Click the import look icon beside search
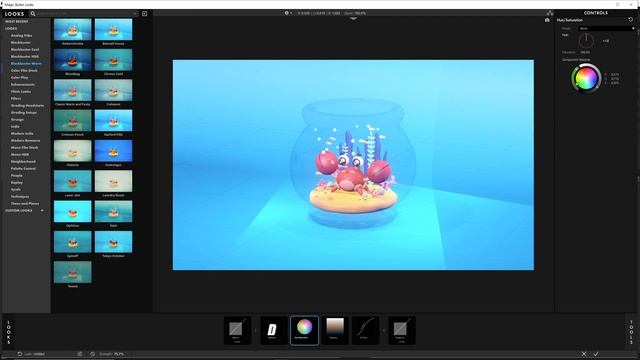Image resolution: width=640 pixels, height=360 pixels. (x=144, y=13)
